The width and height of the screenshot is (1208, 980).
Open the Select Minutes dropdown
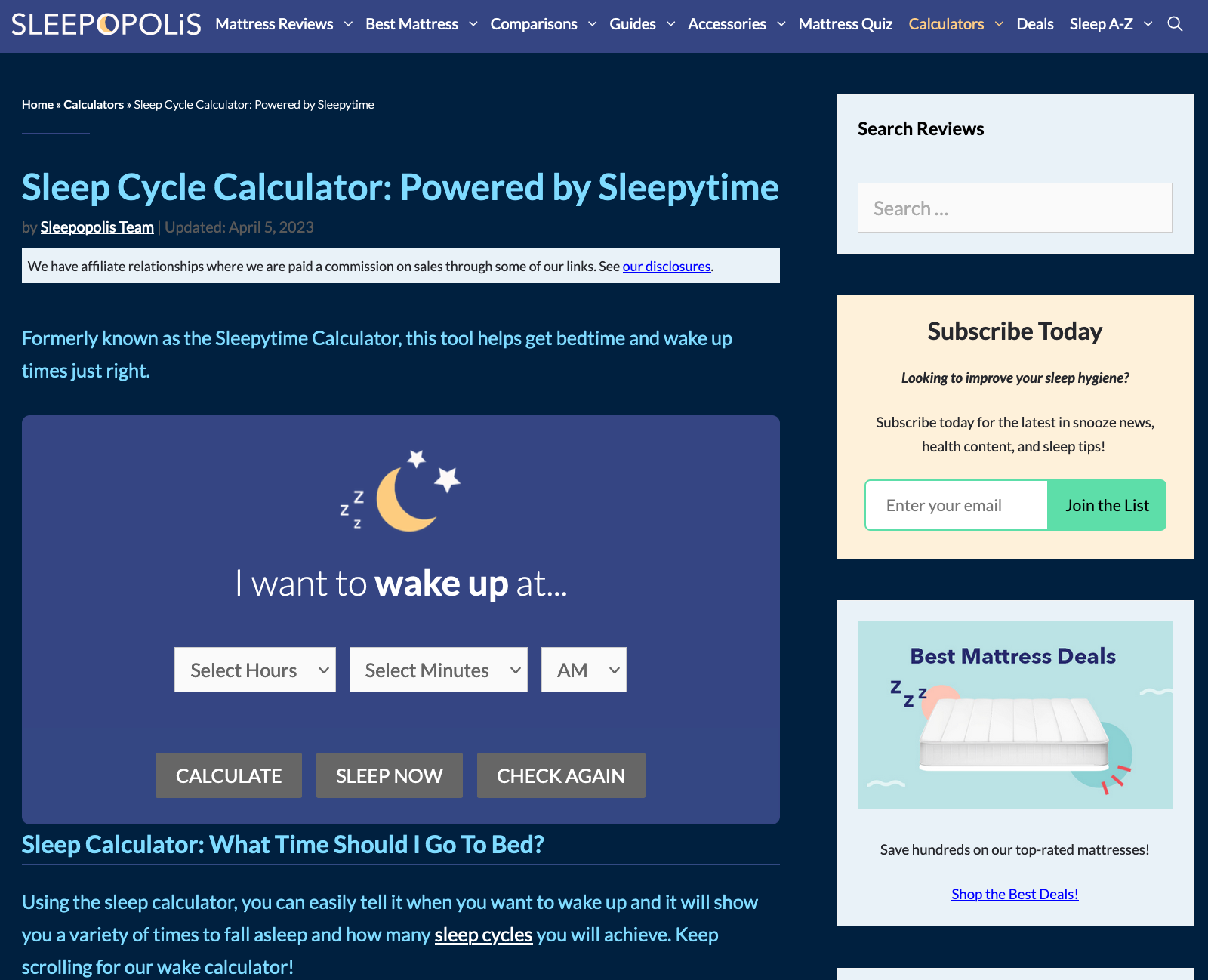(438, 670)
